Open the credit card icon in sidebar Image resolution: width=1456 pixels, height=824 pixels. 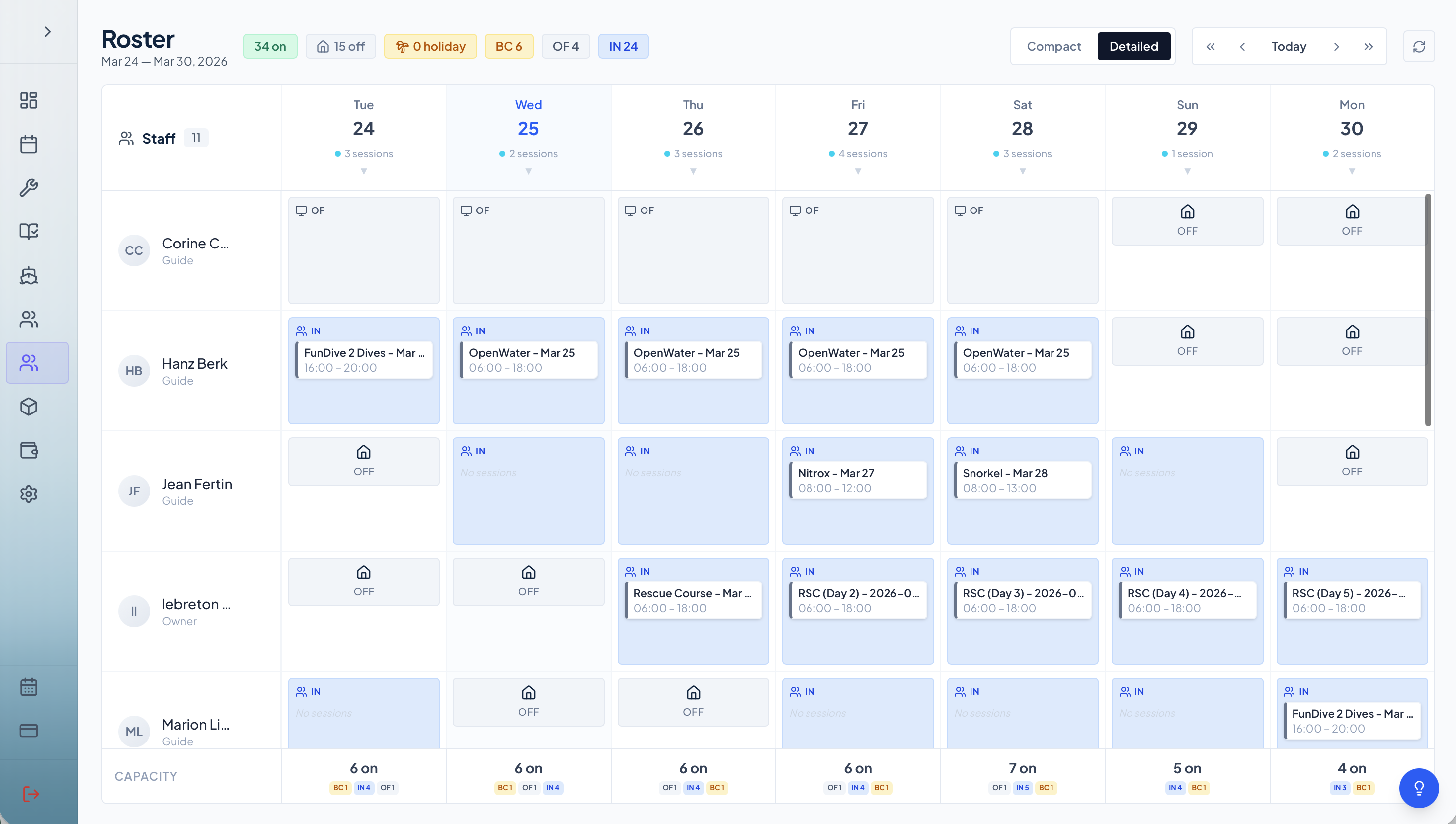[x=29, y=730]
